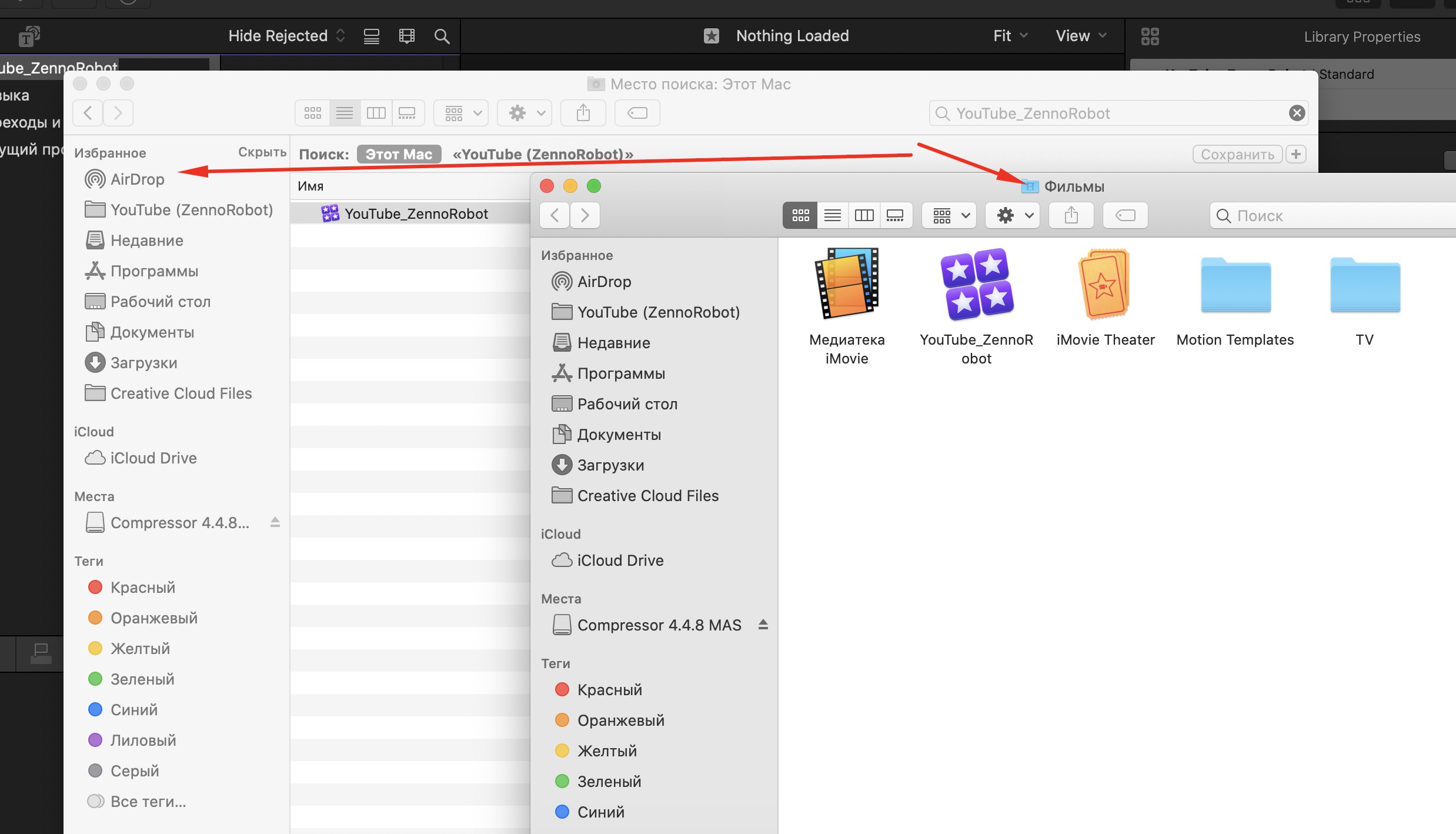Click edit tags button in Фильмы toolbar
Viewport: 1456px width, 834px height.
[1126, 215]
